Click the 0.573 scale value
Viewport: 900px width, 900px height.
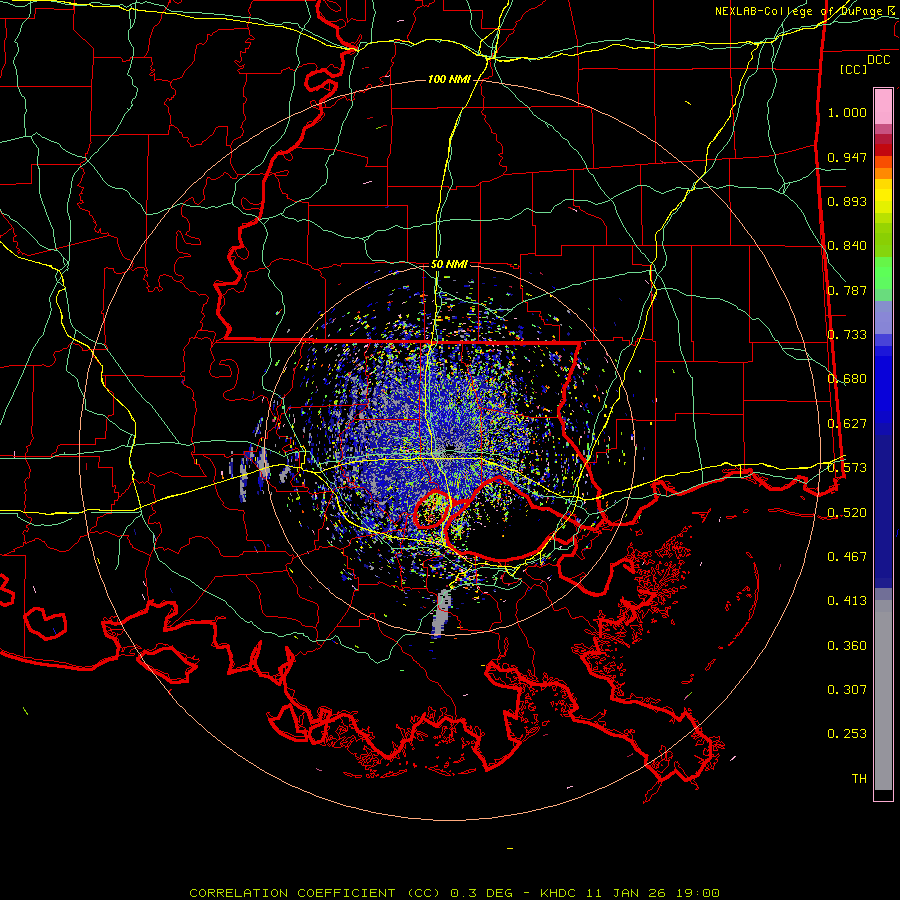847,468
